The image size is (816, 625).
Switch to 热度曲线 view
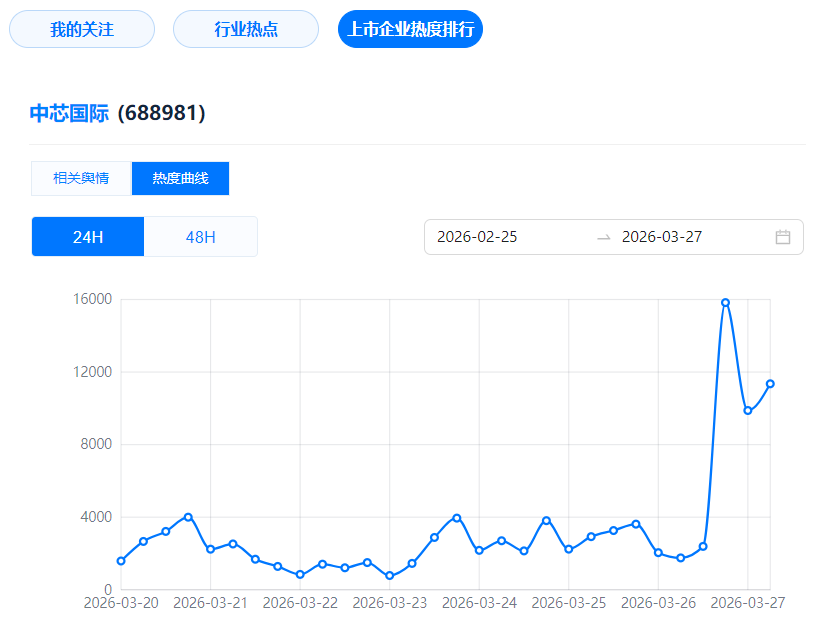pyautogui.click(x=180, y=178)
